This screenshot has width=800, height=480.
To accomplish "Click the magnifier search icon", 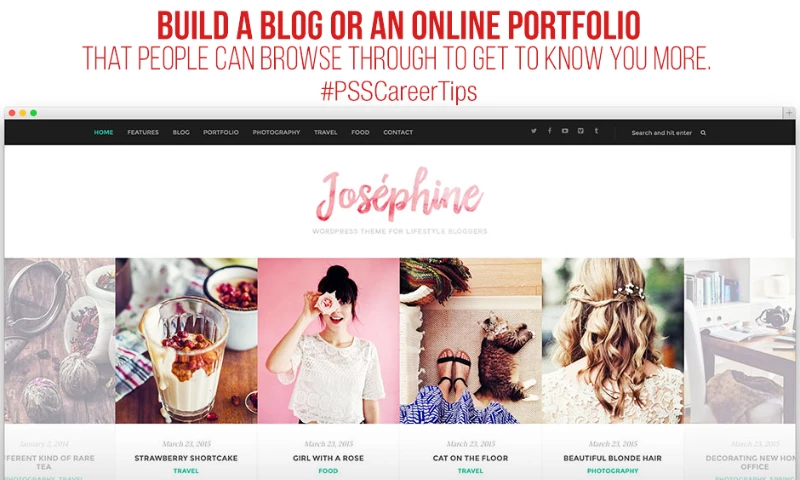I will coord(703,133).
